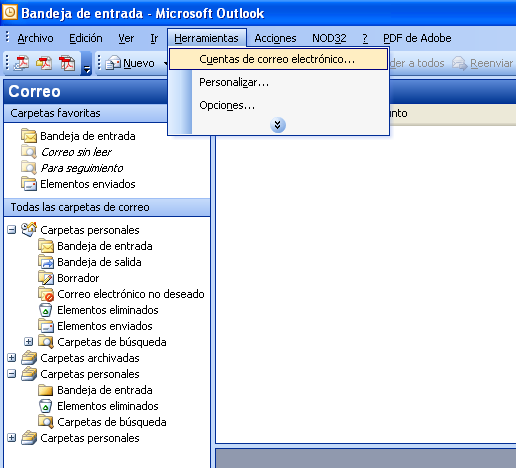
Task: Choose Opciones... from Herramientas menu
Action: tap(278, 105)
